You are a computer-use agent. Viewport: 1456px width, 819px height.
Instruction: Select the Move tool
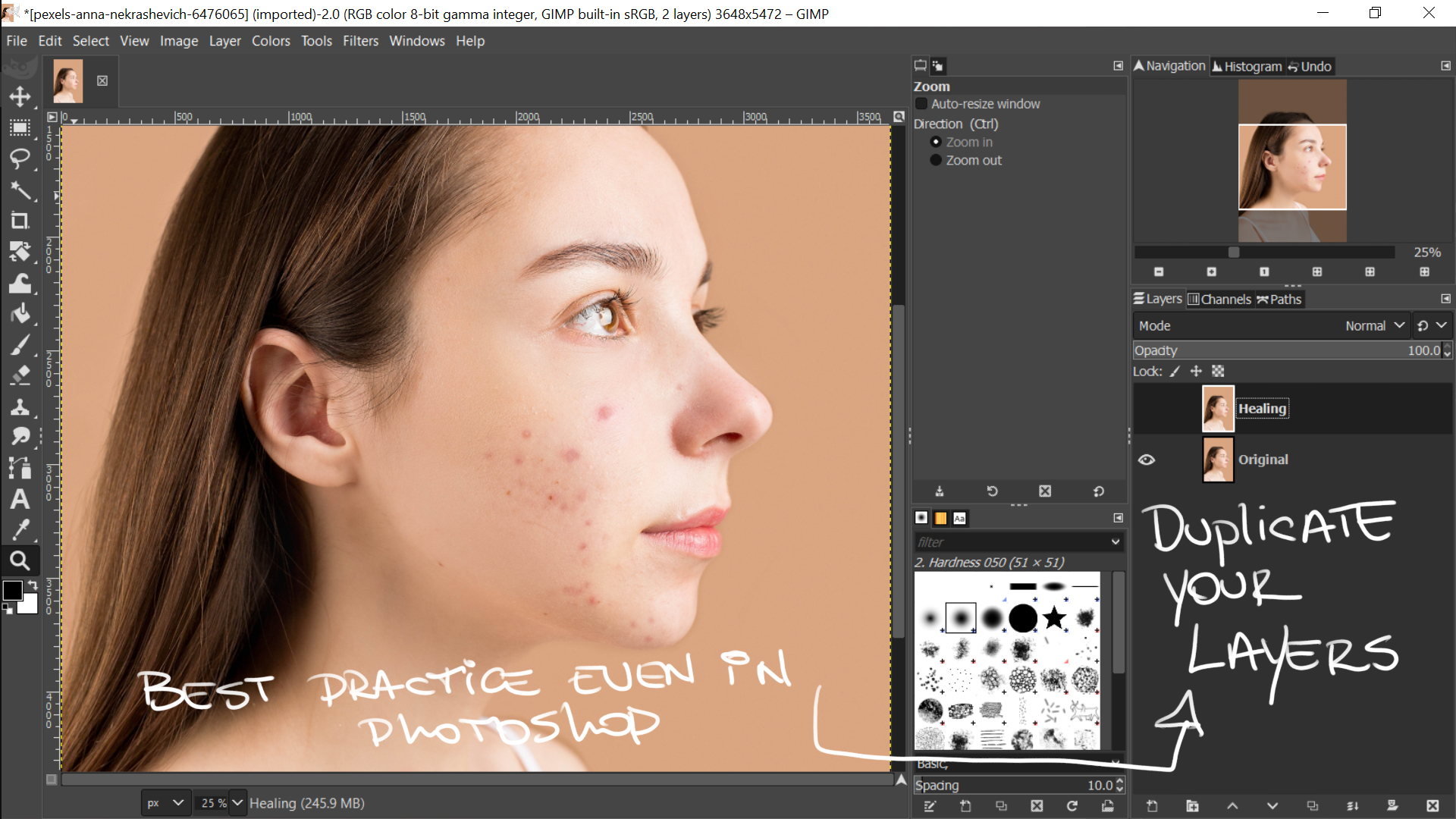click(x=20, y=96)
